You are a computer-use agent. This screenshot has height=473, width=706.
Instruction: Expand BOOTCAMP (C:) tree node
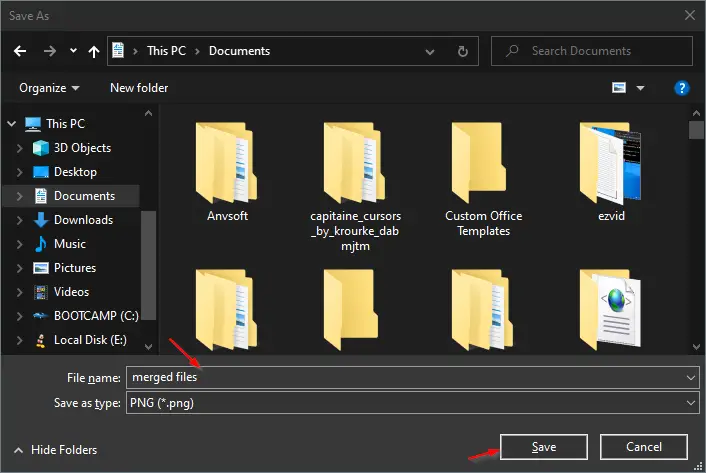point(19,316)
